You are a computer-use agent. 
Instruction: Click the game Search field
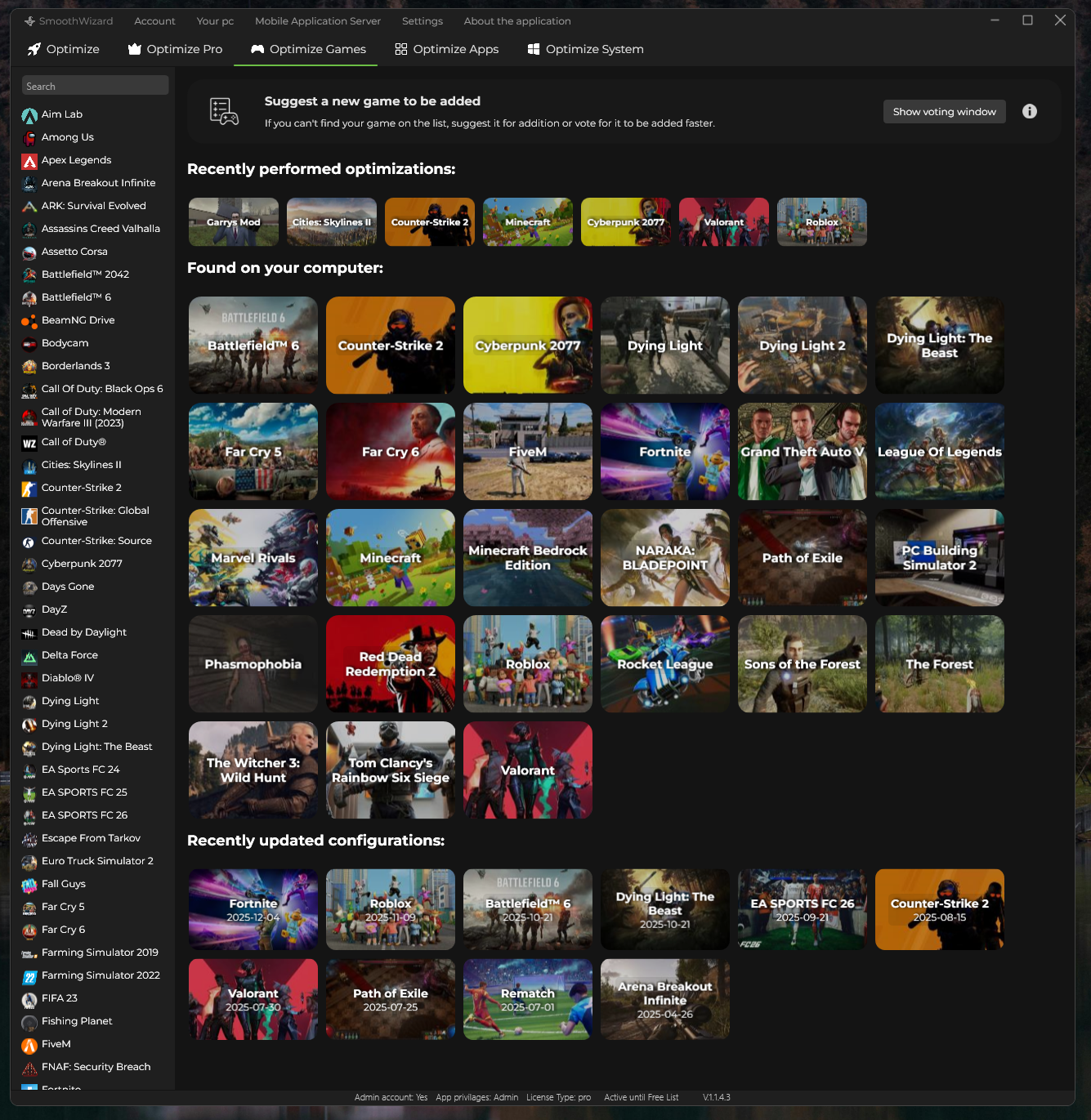(x=95, y=86)
